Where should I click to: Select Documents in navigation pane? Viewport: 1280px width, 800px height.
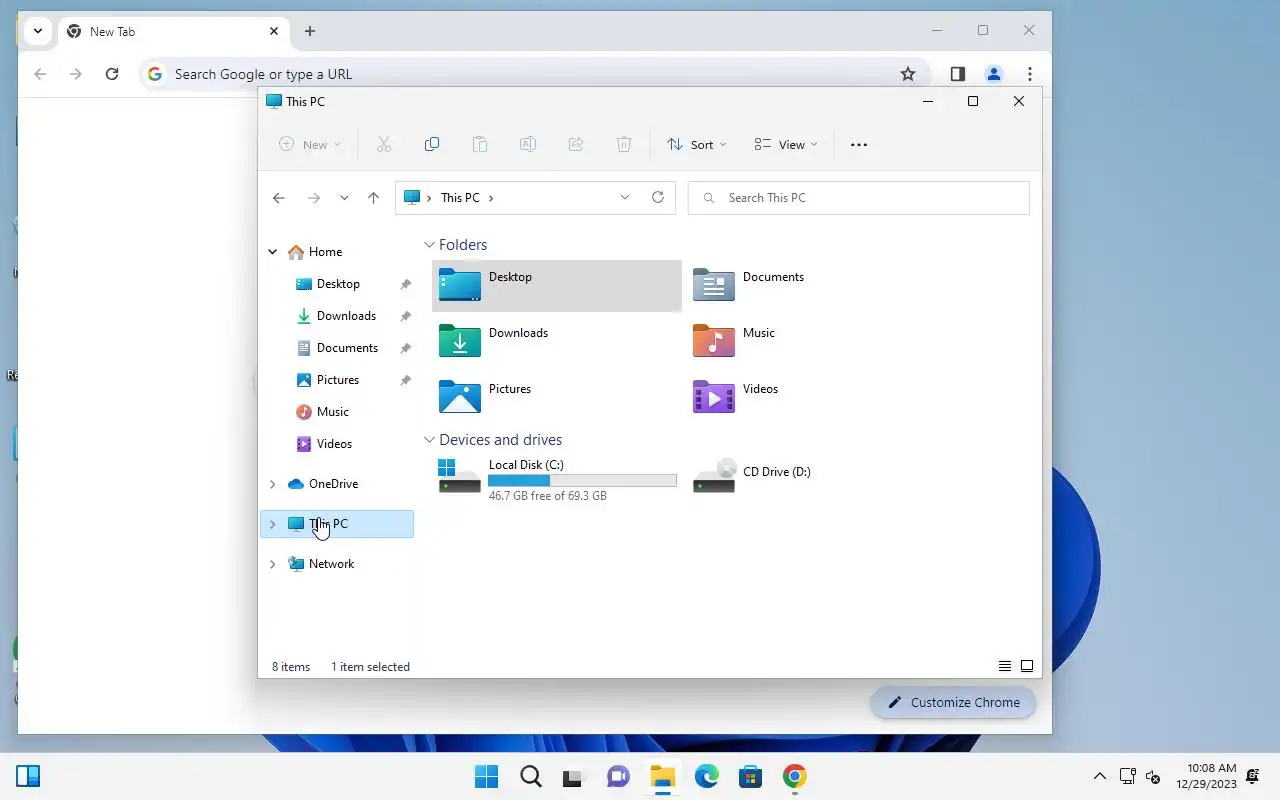coord(337,348)
